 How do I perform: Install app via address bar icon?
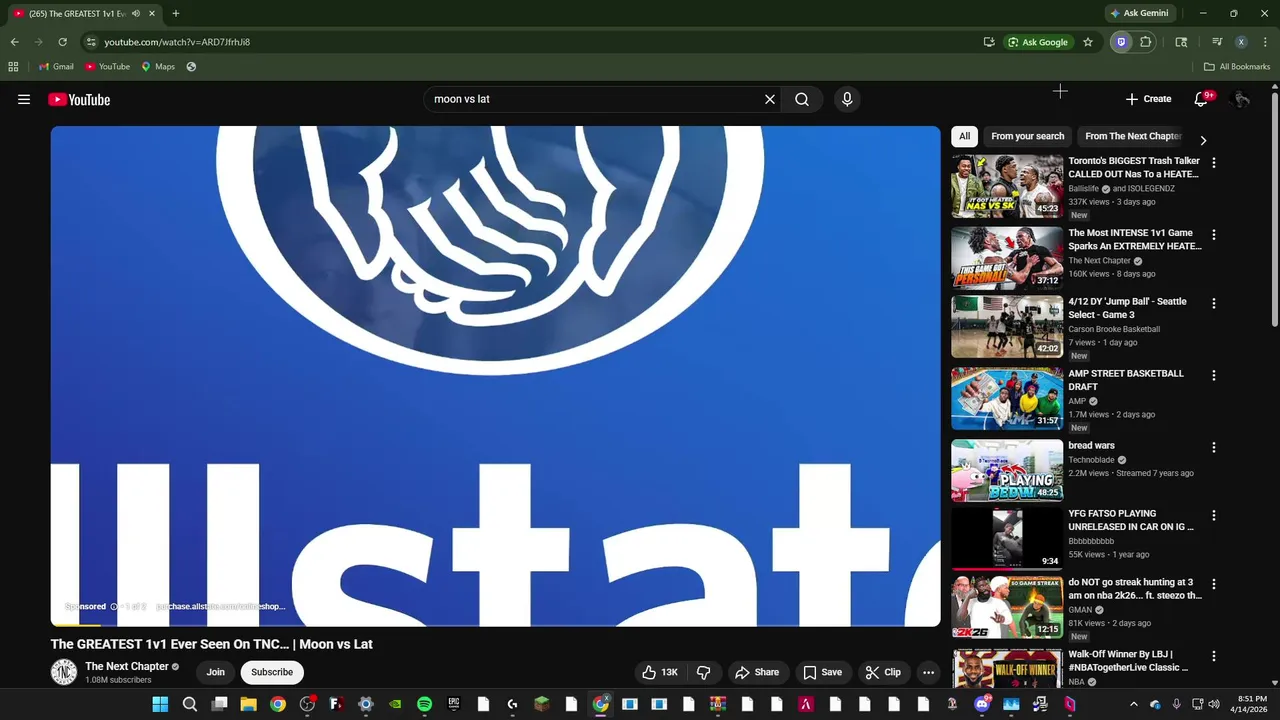point(989,42)
